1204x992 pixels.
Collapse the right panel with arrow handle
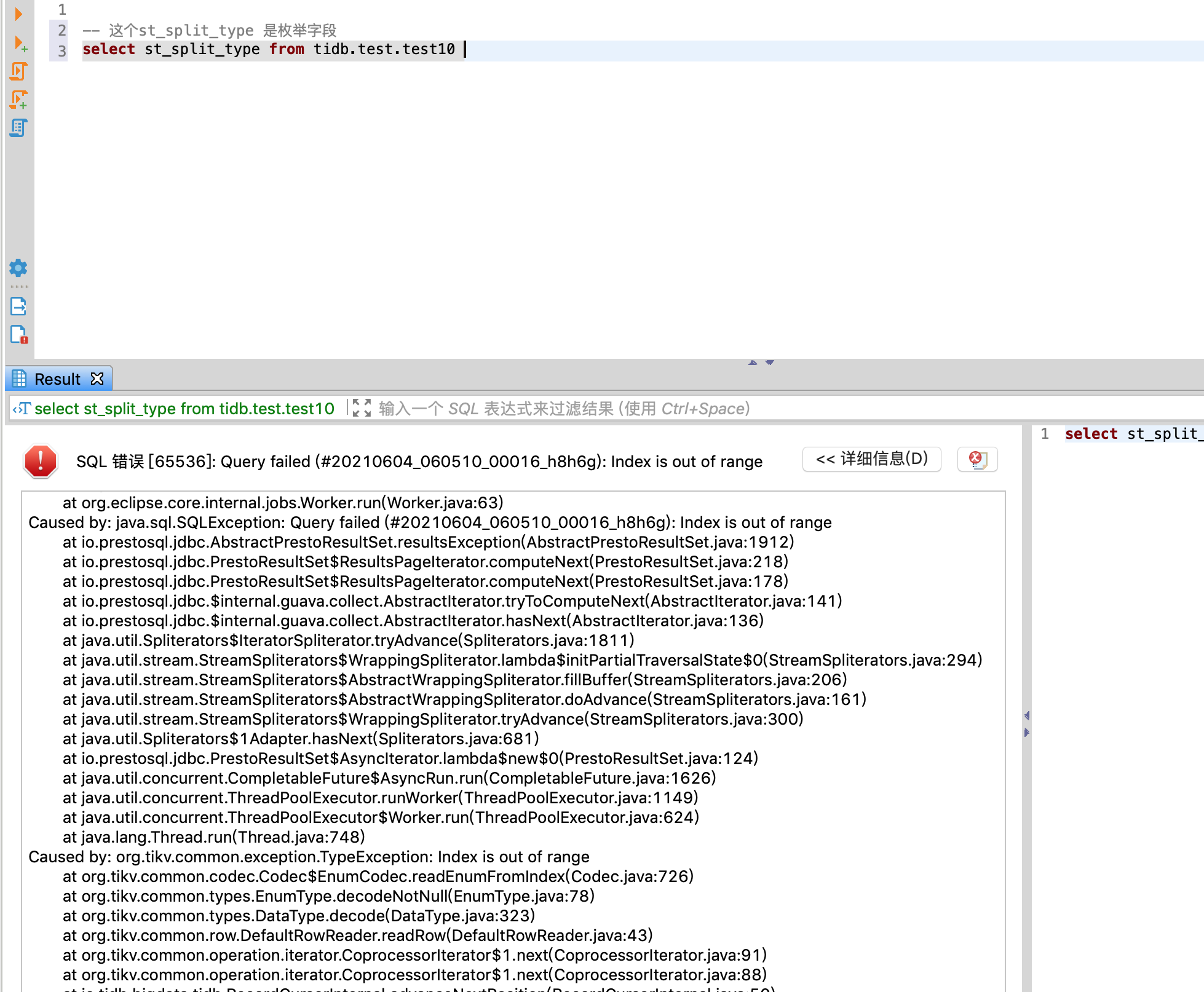pyautogui.click(x=1026, y=733)
